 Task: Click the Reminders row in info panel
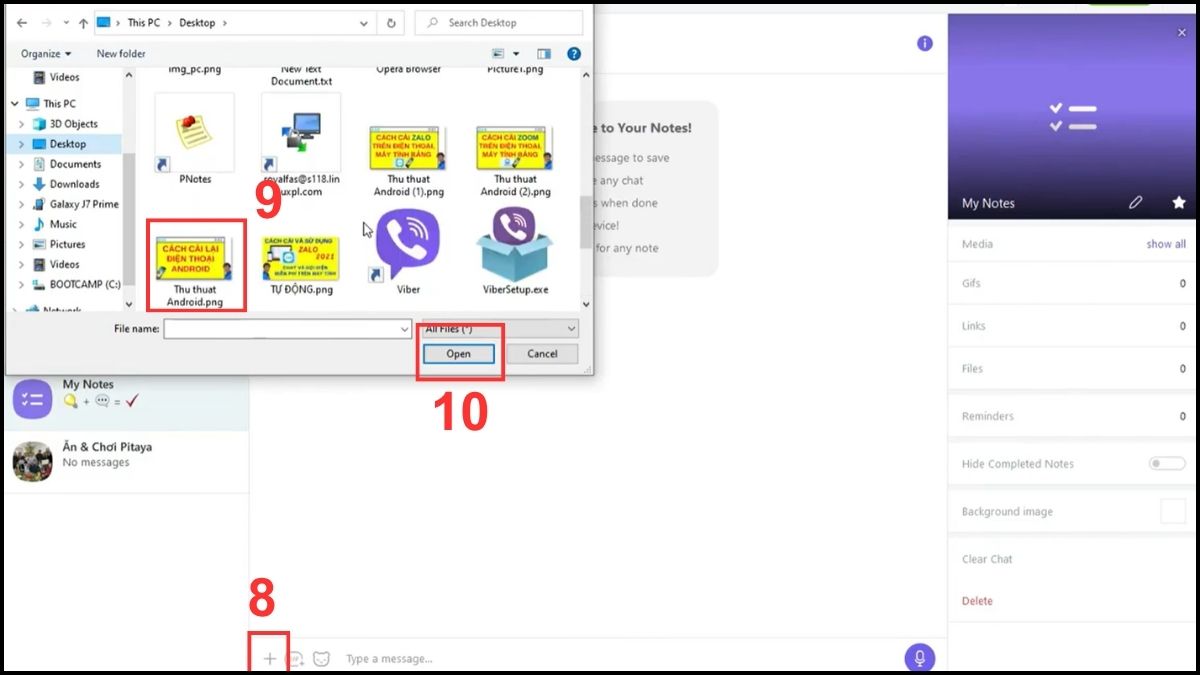click(x=1073, y=416)
